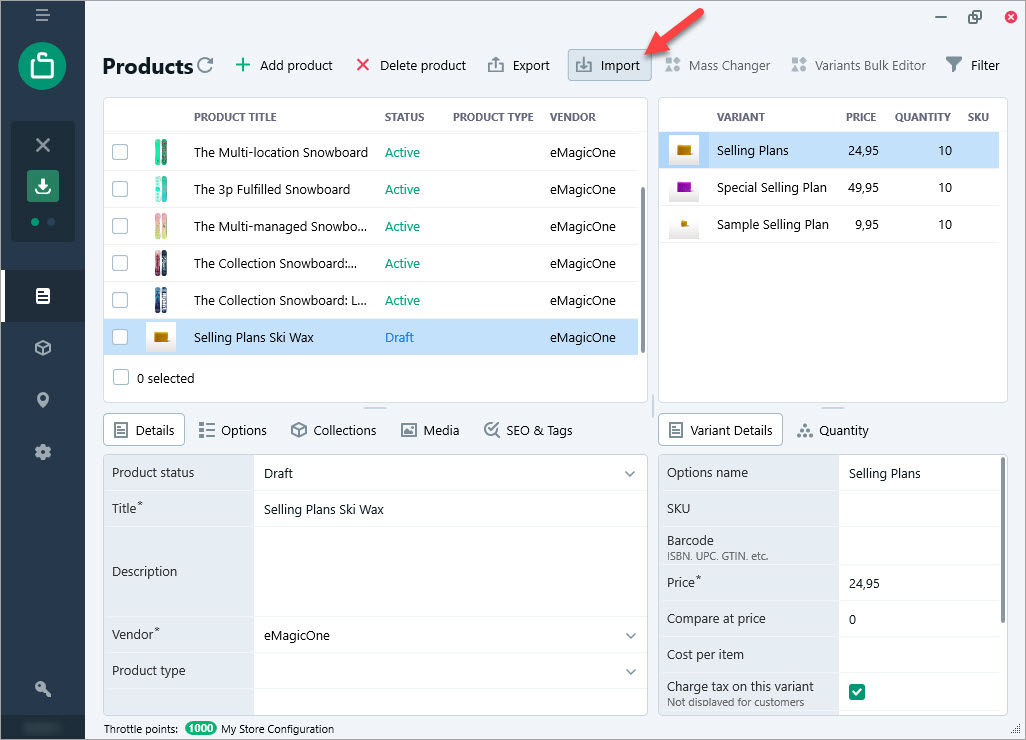Switch to the Collections tab

coord(334,430)
